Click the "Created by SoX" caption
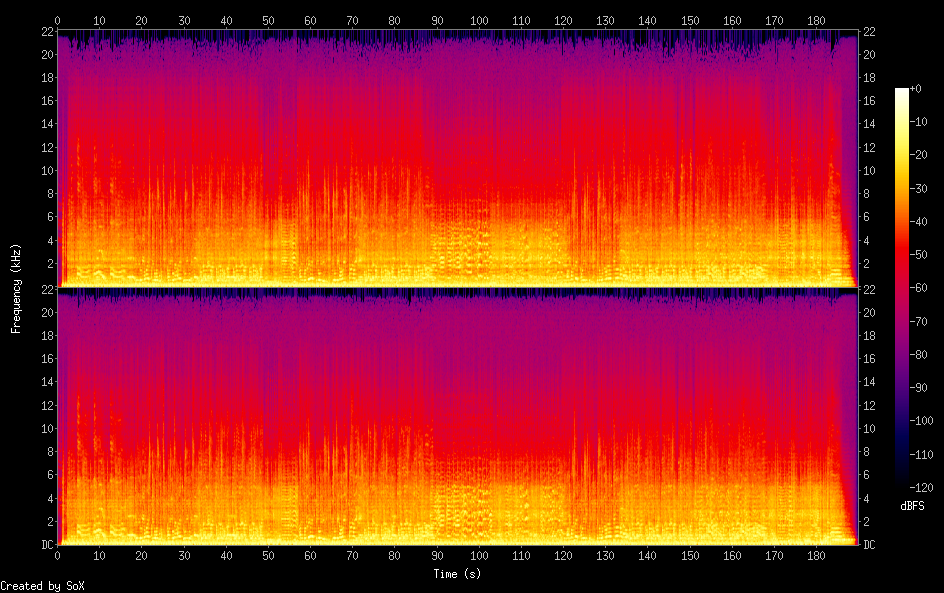This screenshot has width=944, height=593. pyautogui.click(x=42, y=586)
